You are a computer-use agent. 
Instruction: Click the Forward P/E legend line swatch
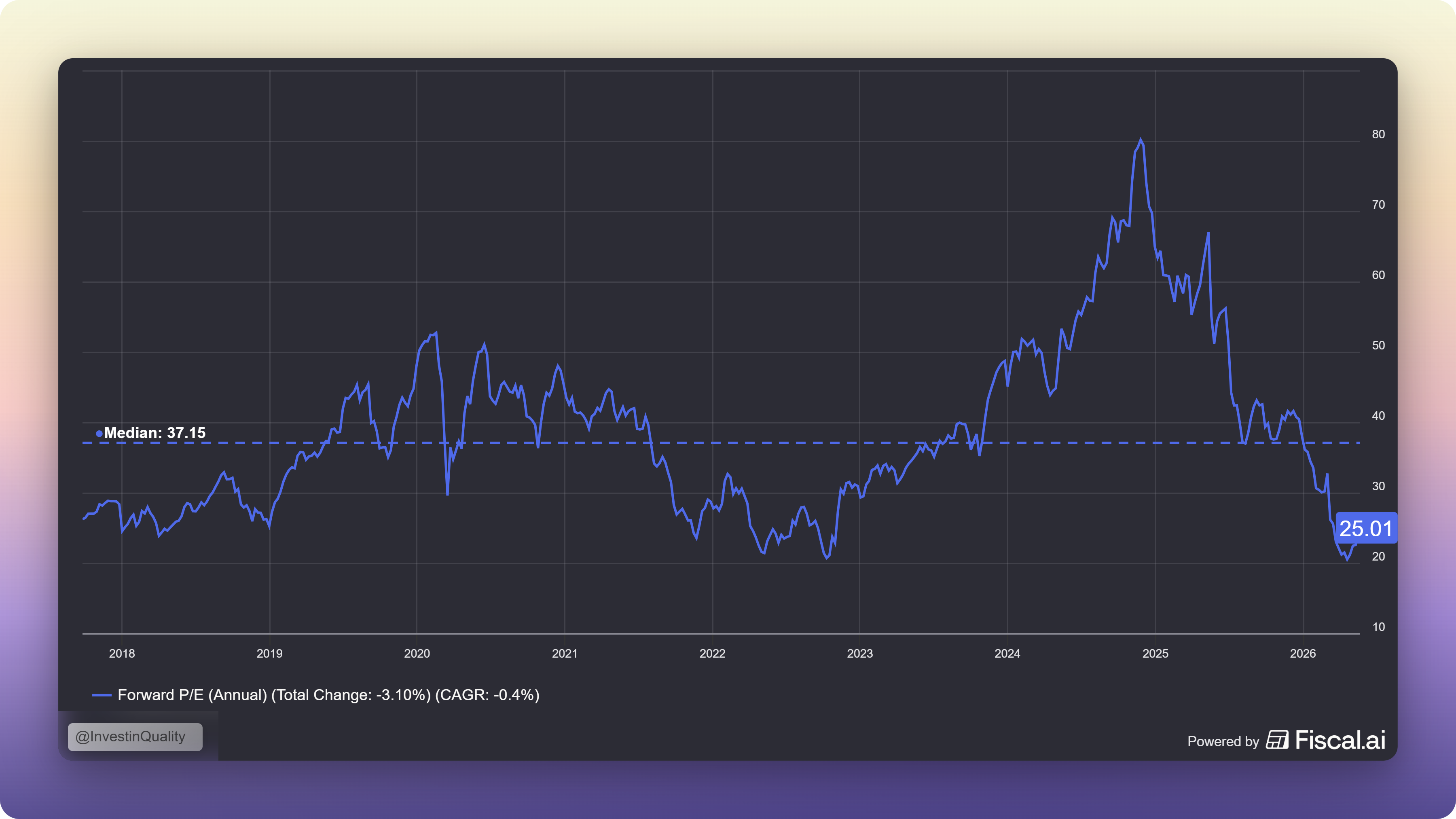102,695
